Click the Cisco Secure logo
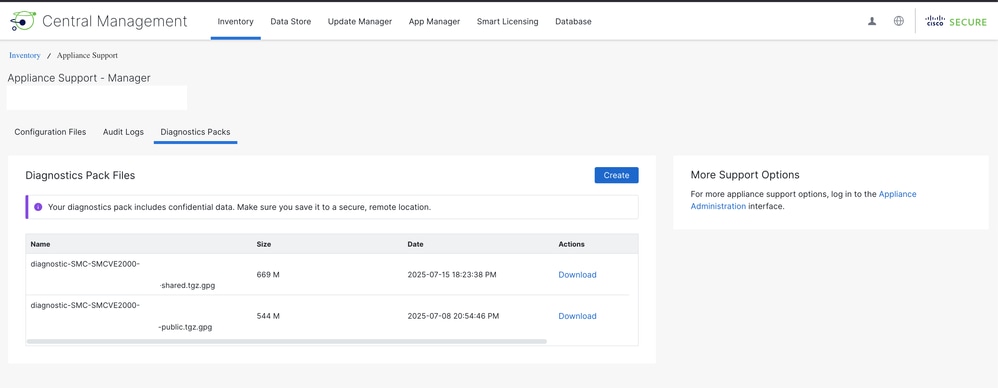This screenshot has height=388, width=998. pyautogui.click(x=956, y=21)
